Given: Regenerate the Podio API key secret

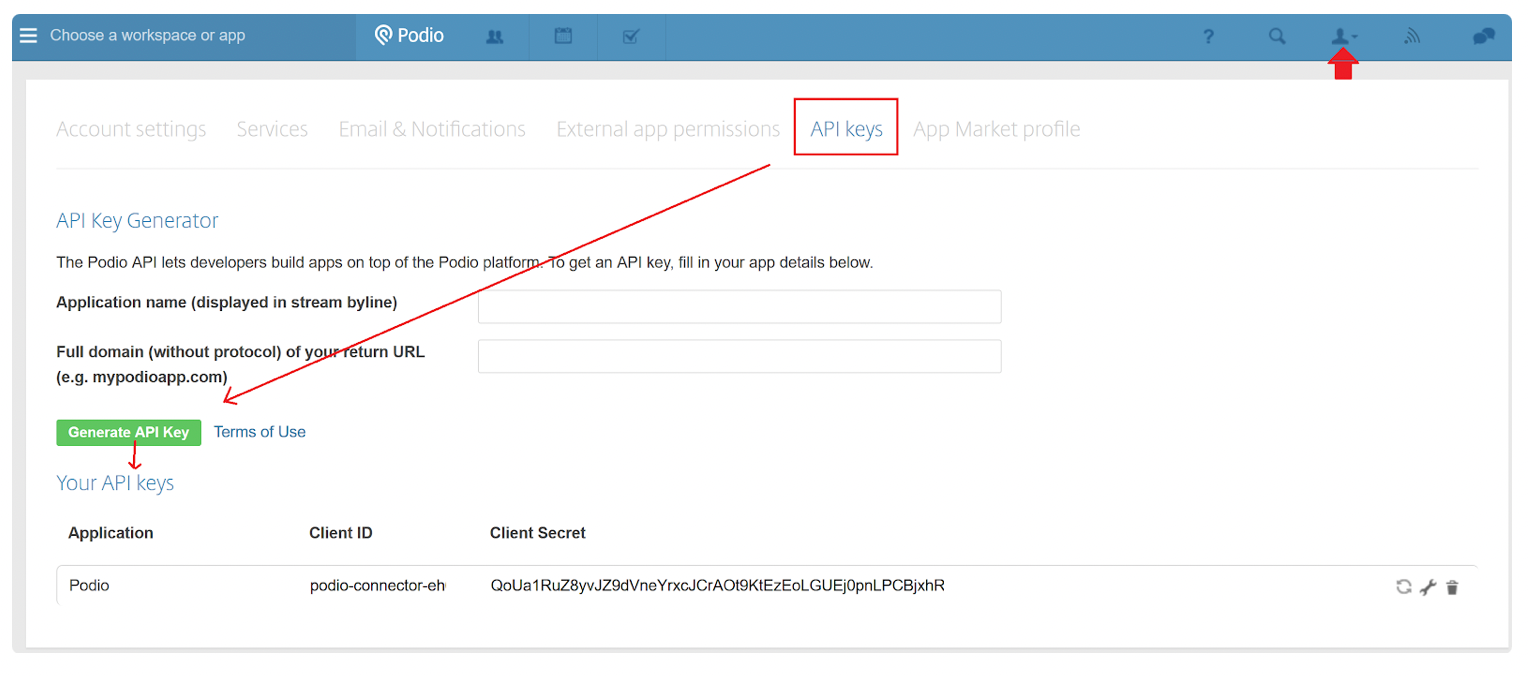Looking at the screenshot, I should tap(1404, 587).
